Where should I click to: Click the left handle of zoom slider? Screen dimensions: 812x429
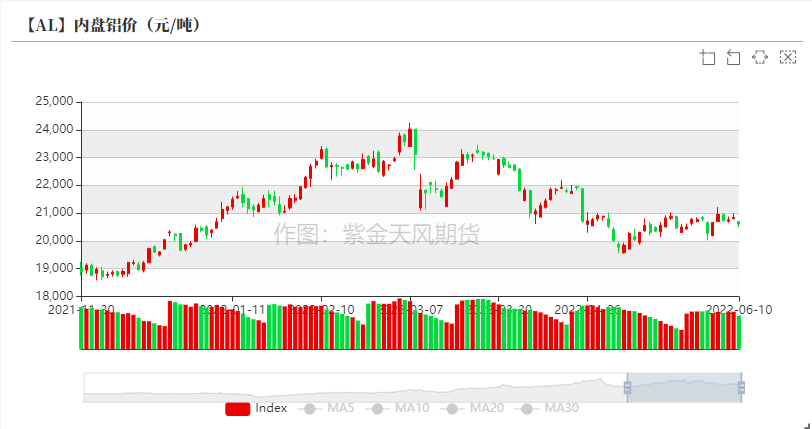click(x=627, y=387)
